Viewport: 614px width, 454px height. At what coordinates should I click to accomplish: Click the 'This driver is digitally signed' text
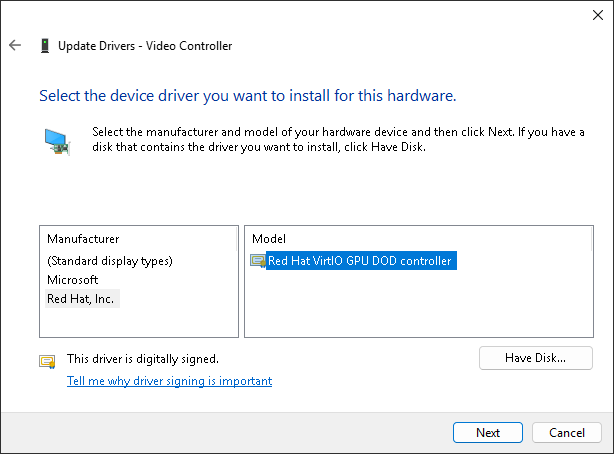click(142, 358)
